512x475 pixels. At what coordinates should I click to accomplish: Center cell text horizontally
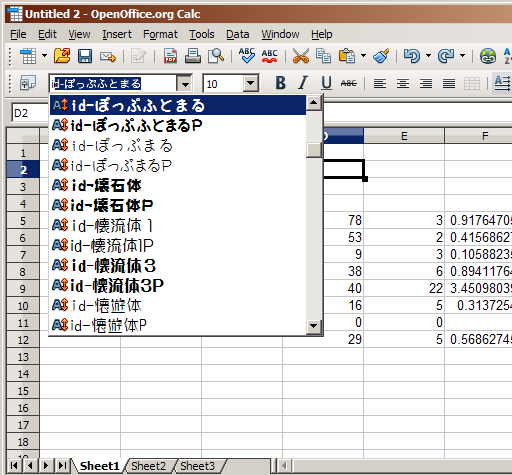pos(403,83)
